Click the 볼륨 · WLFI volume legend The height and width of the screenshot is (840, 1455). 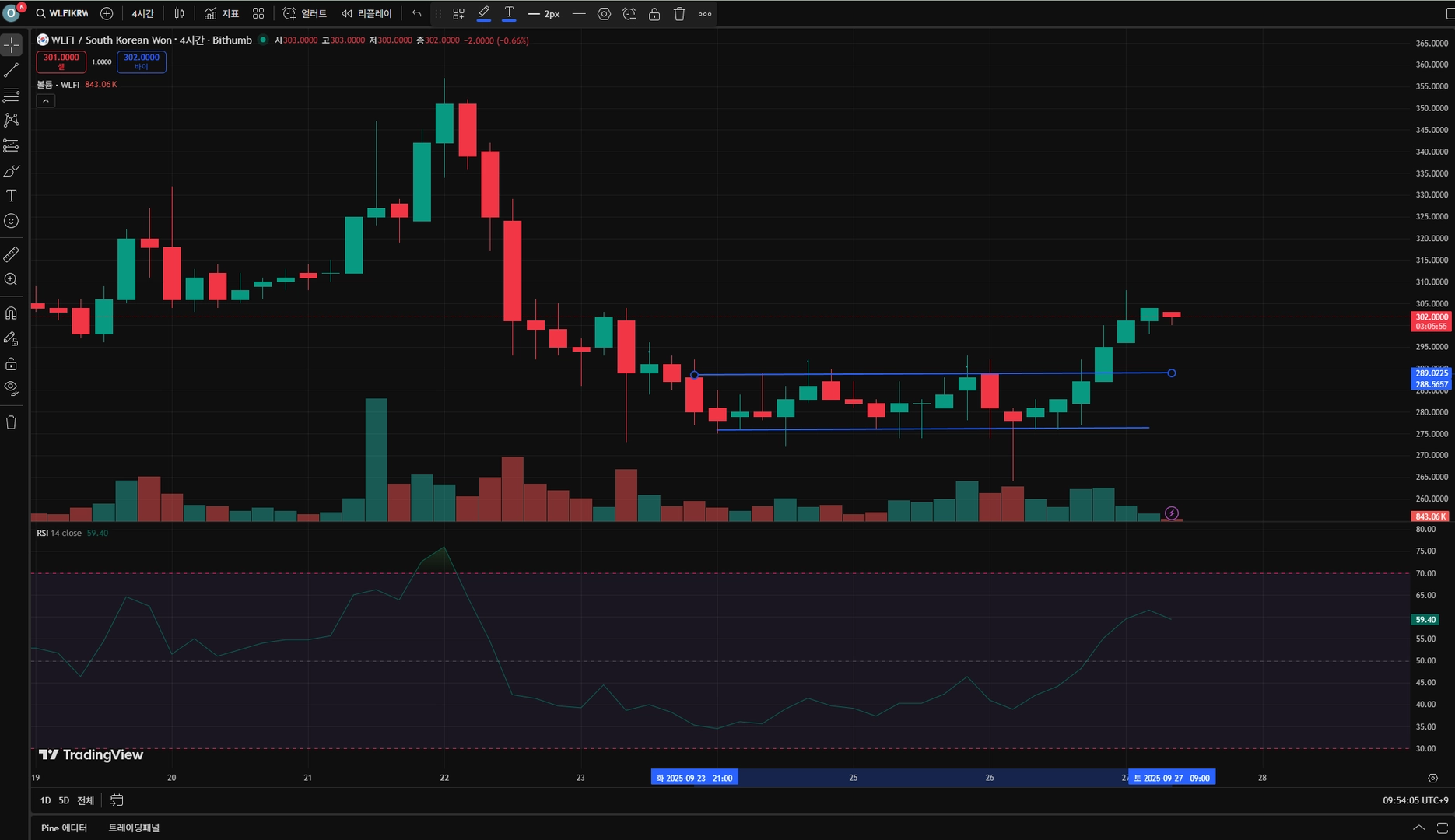click(58, 84)
